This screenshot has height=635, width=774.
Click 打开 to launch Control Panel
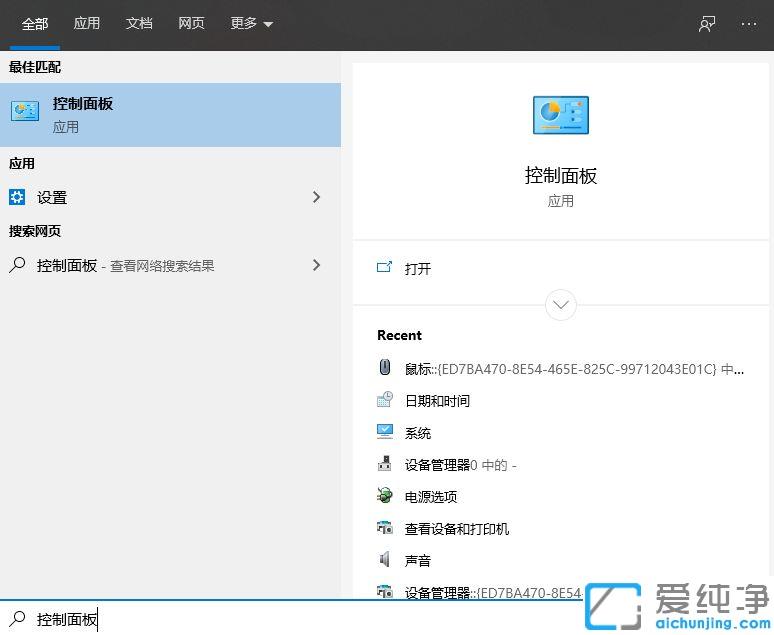[x=418, y=269]
